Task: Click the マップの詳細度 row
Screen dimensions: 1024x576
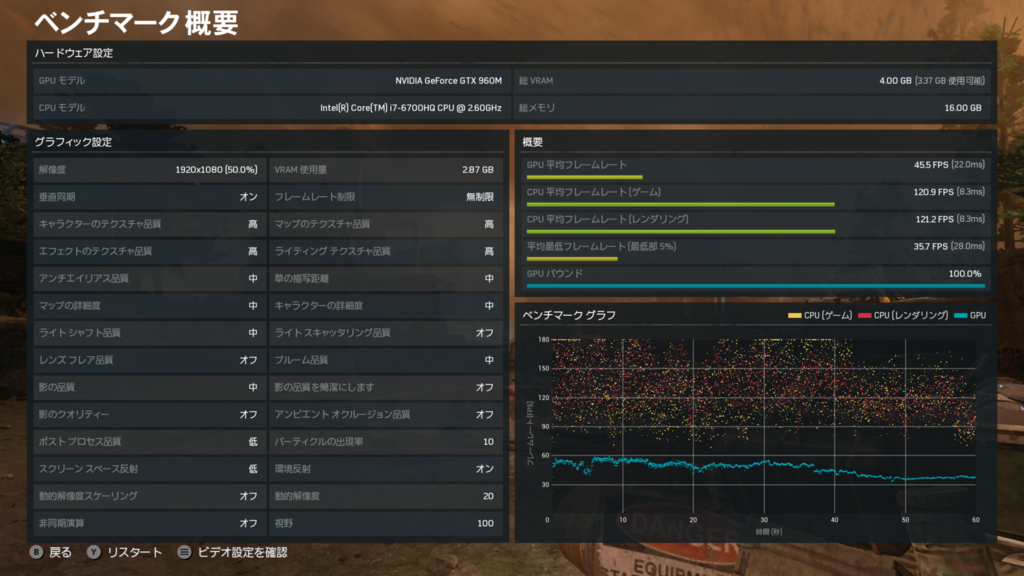Action: click(150, 306)
